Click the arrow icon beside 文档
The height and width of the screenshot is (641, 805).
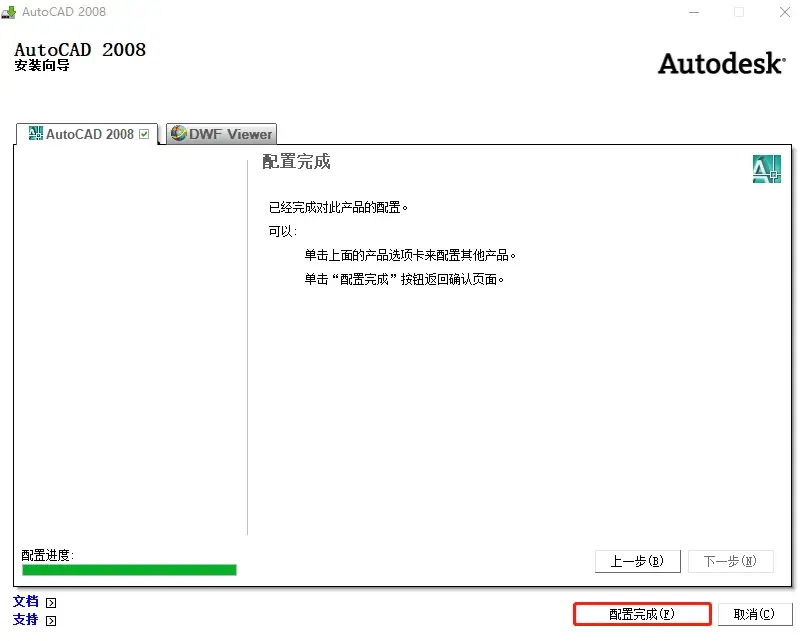click(51, 603)
